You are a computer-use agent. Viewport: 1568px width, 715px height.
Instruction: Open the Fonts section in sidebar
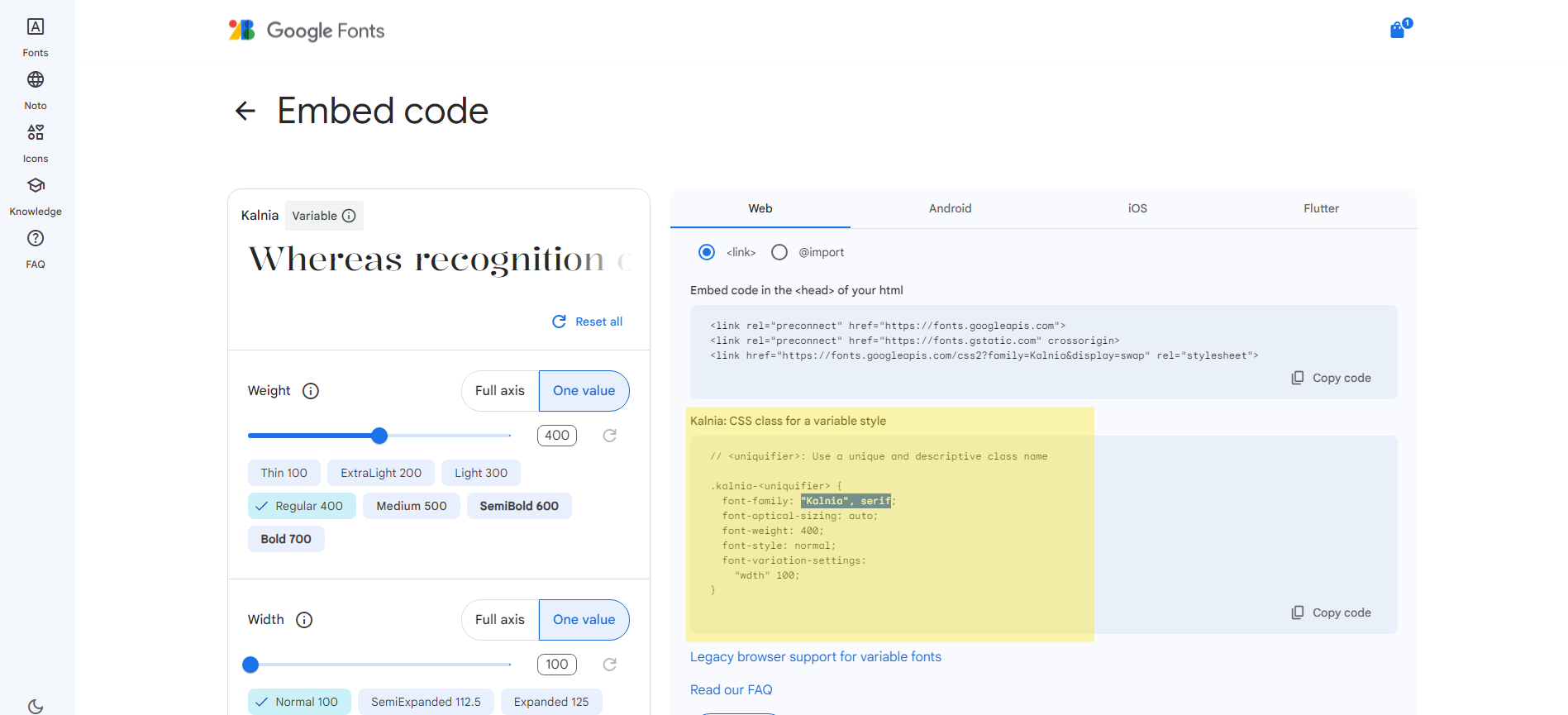click(36, 37)
